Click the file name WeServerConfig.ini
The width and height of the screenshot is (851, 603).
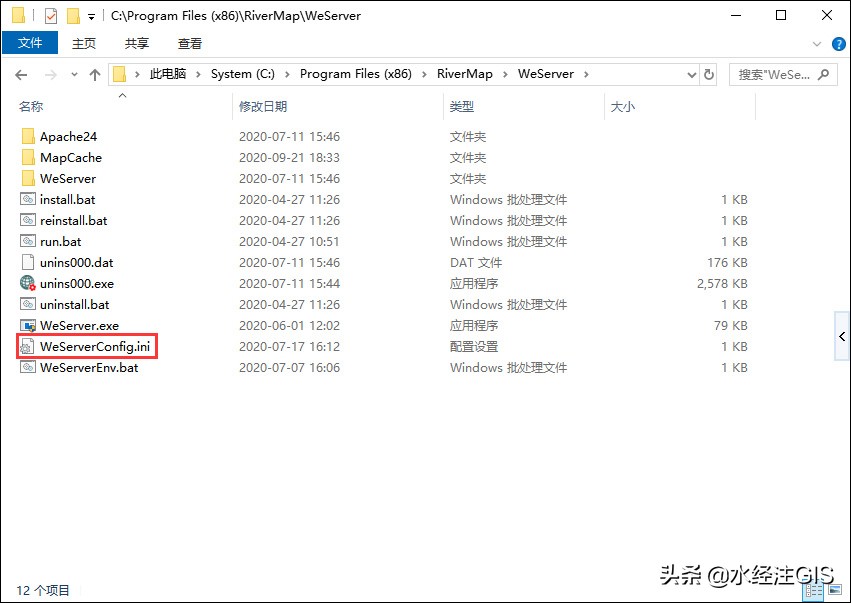click(x=95, y=346)
